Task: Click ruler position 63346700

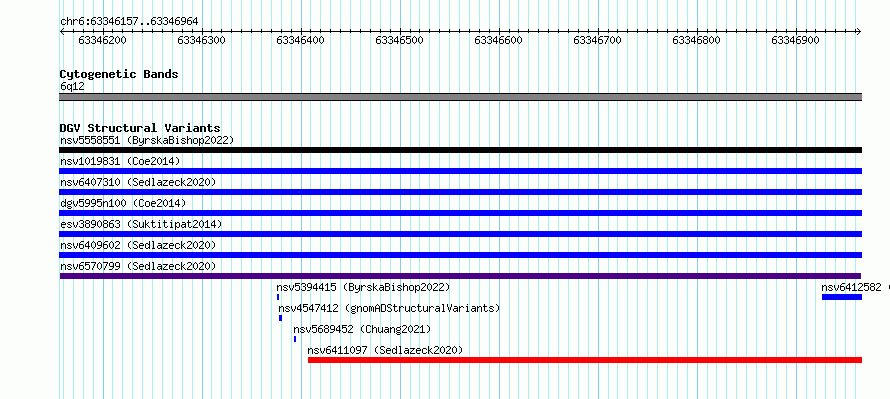Action: pos(598,40)
